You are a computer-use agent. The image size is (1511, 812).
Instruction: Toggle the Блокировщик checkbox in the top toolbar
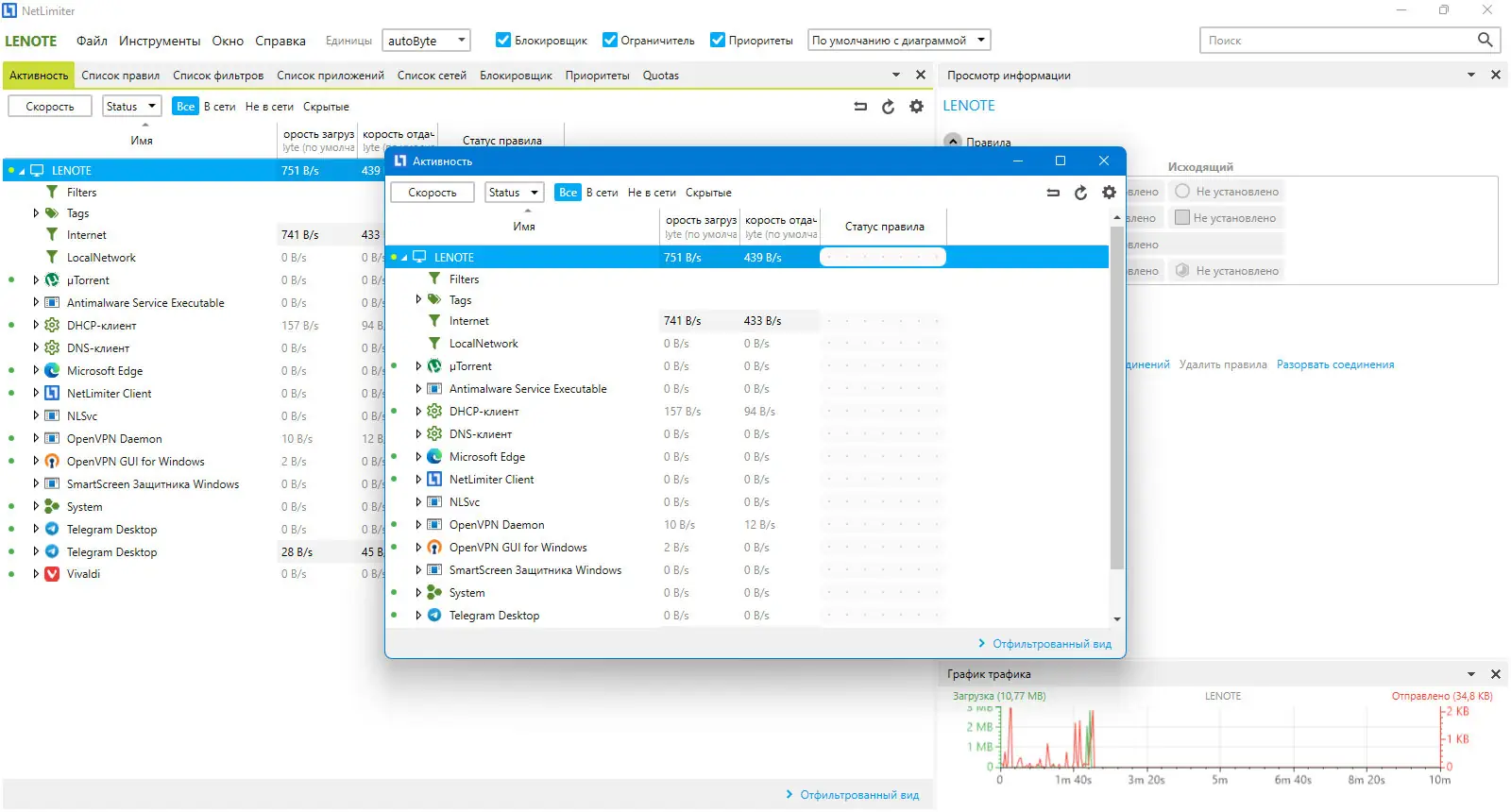point(503,40)
